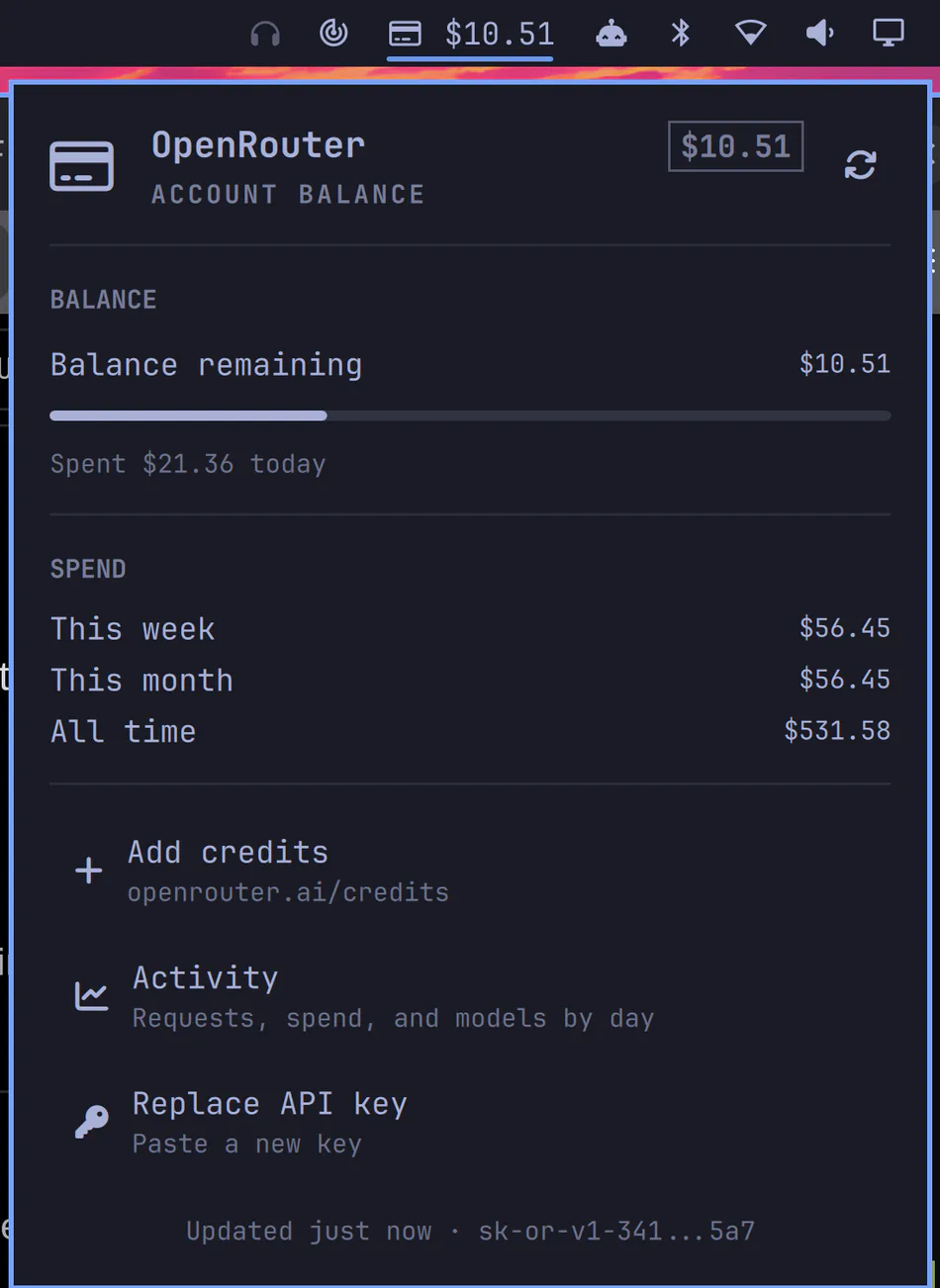Click the balance remaining progress bar

[x=470, y=415]
